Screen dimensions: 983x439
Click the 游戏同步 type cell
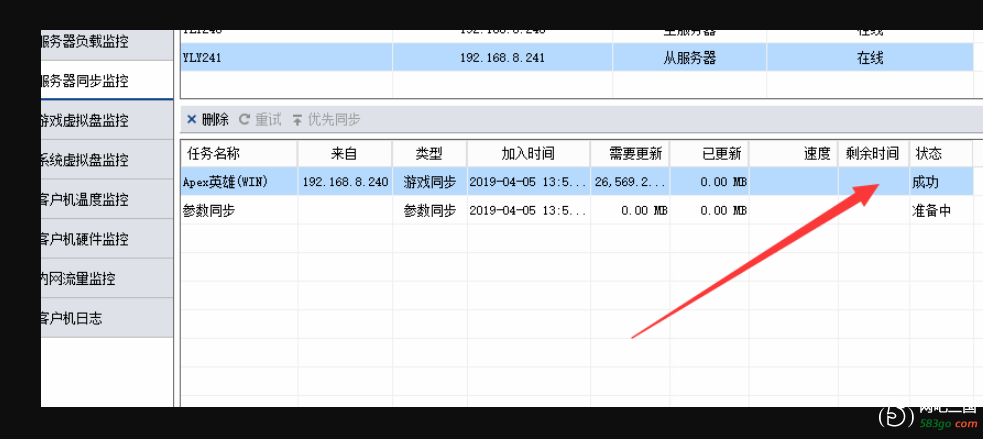tap(429, 181)
